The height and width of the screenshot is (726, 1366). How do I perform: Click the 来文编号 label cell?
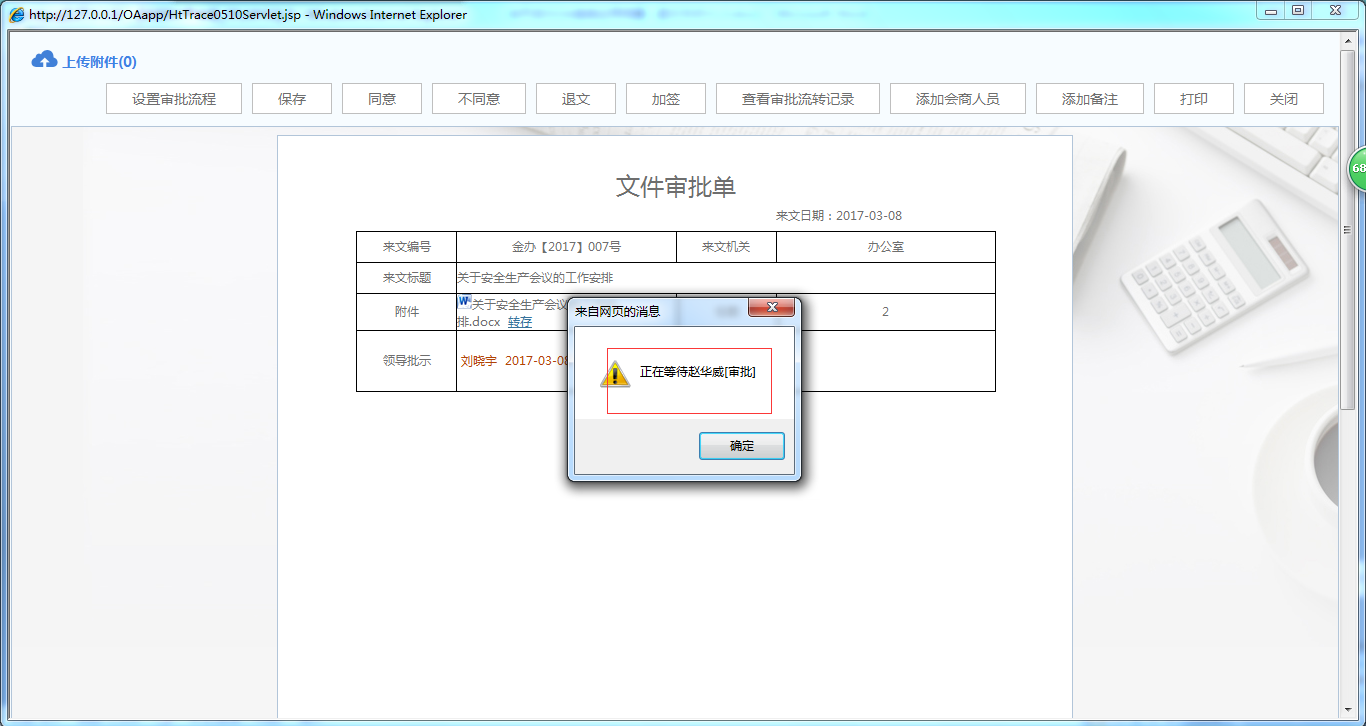(x=407, y=247)
